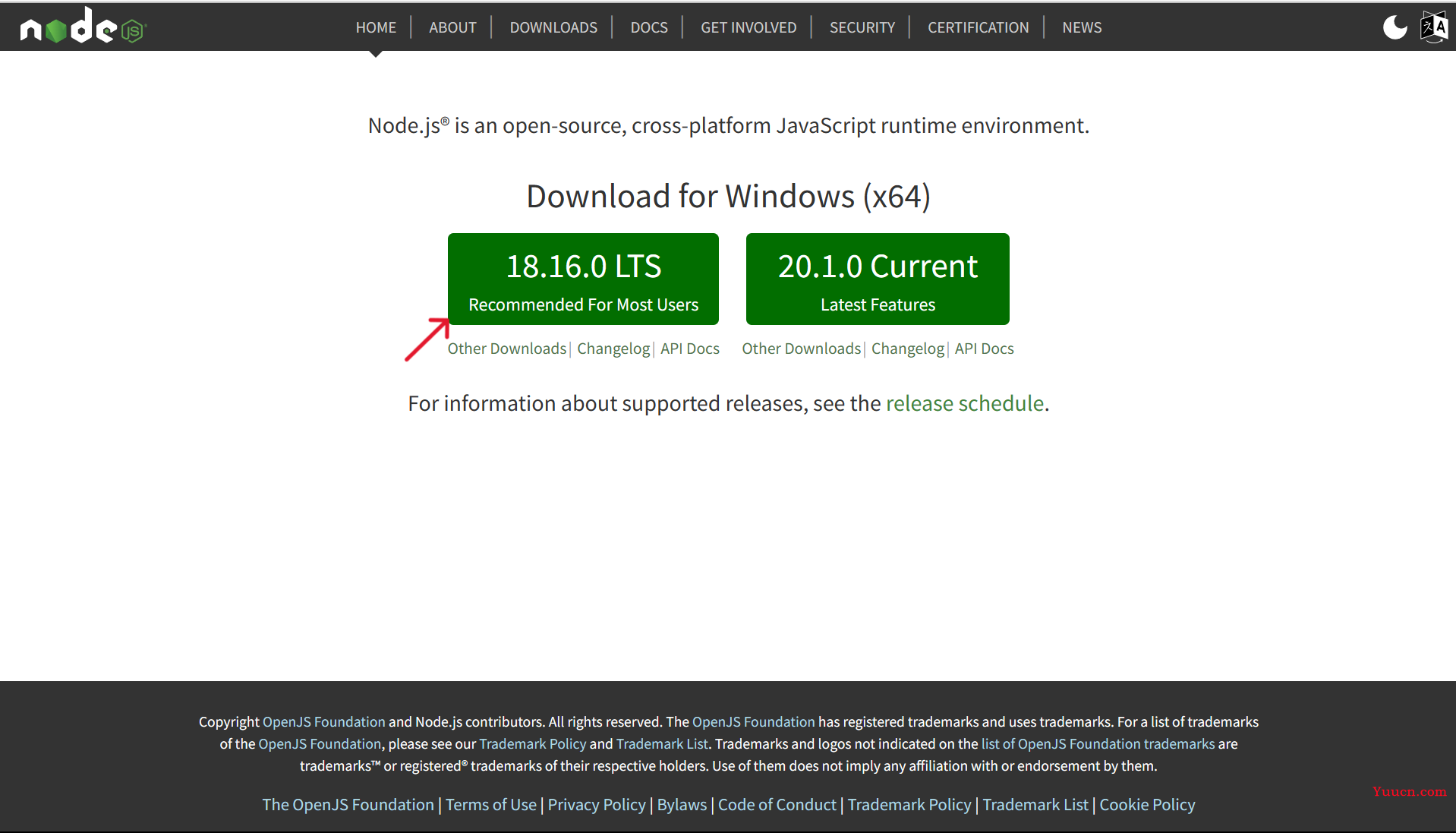Open Trademark Policy link in copyright paragraph
Screen dimensions: 1456x833
[533, 743]
